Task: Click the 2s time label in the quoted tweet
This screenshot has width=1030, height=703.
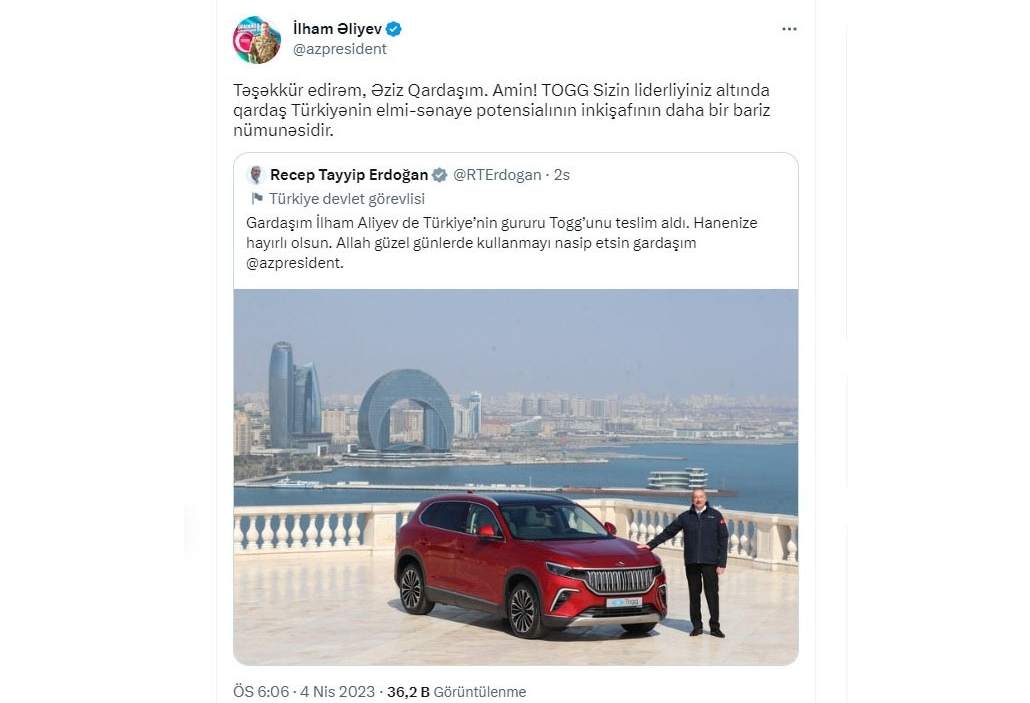Action: pos(562,175)
